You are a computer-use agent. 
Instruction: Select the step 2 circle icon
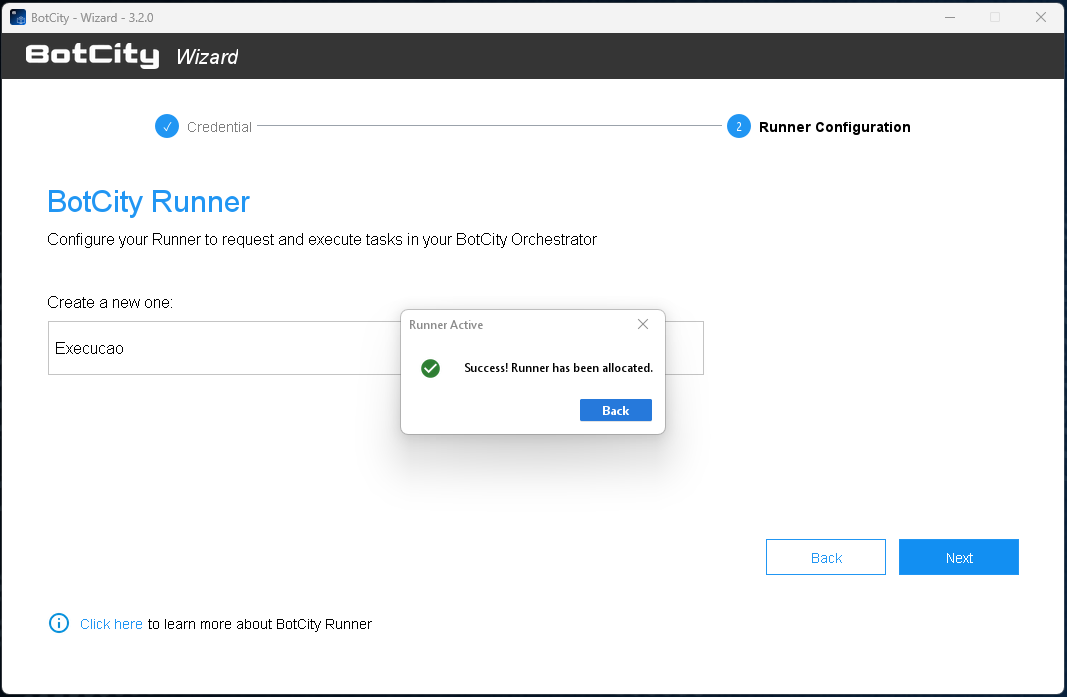point(738,126)
